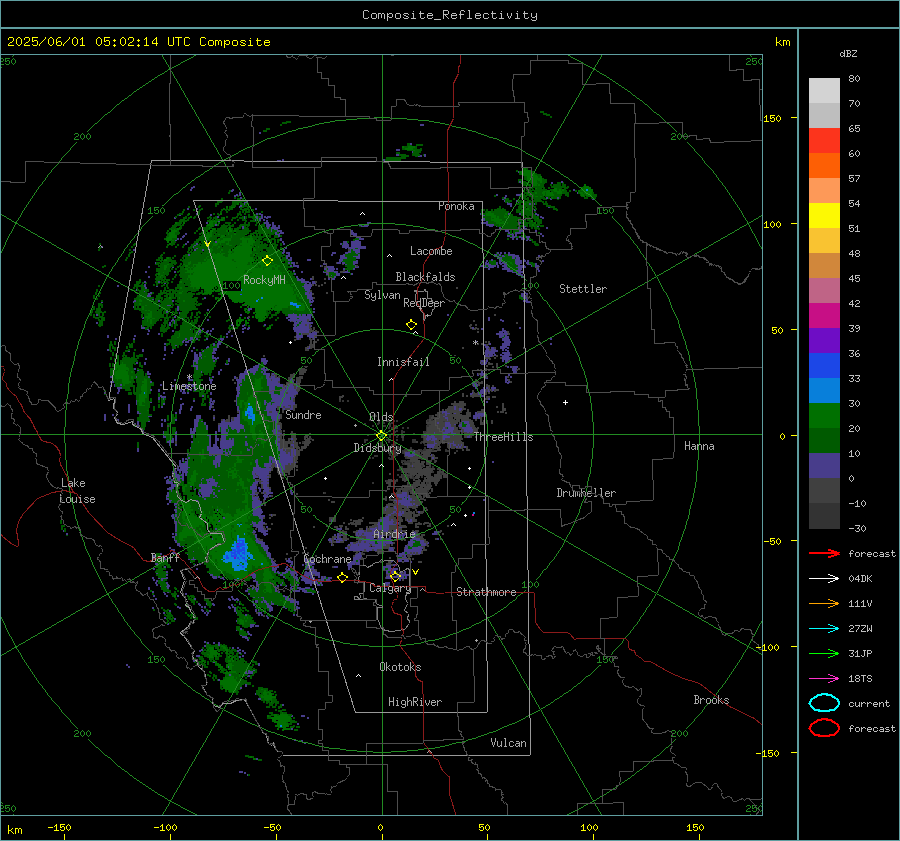Click the 150 tick label on right axis
Screen dimensions: 900x841
772,118
